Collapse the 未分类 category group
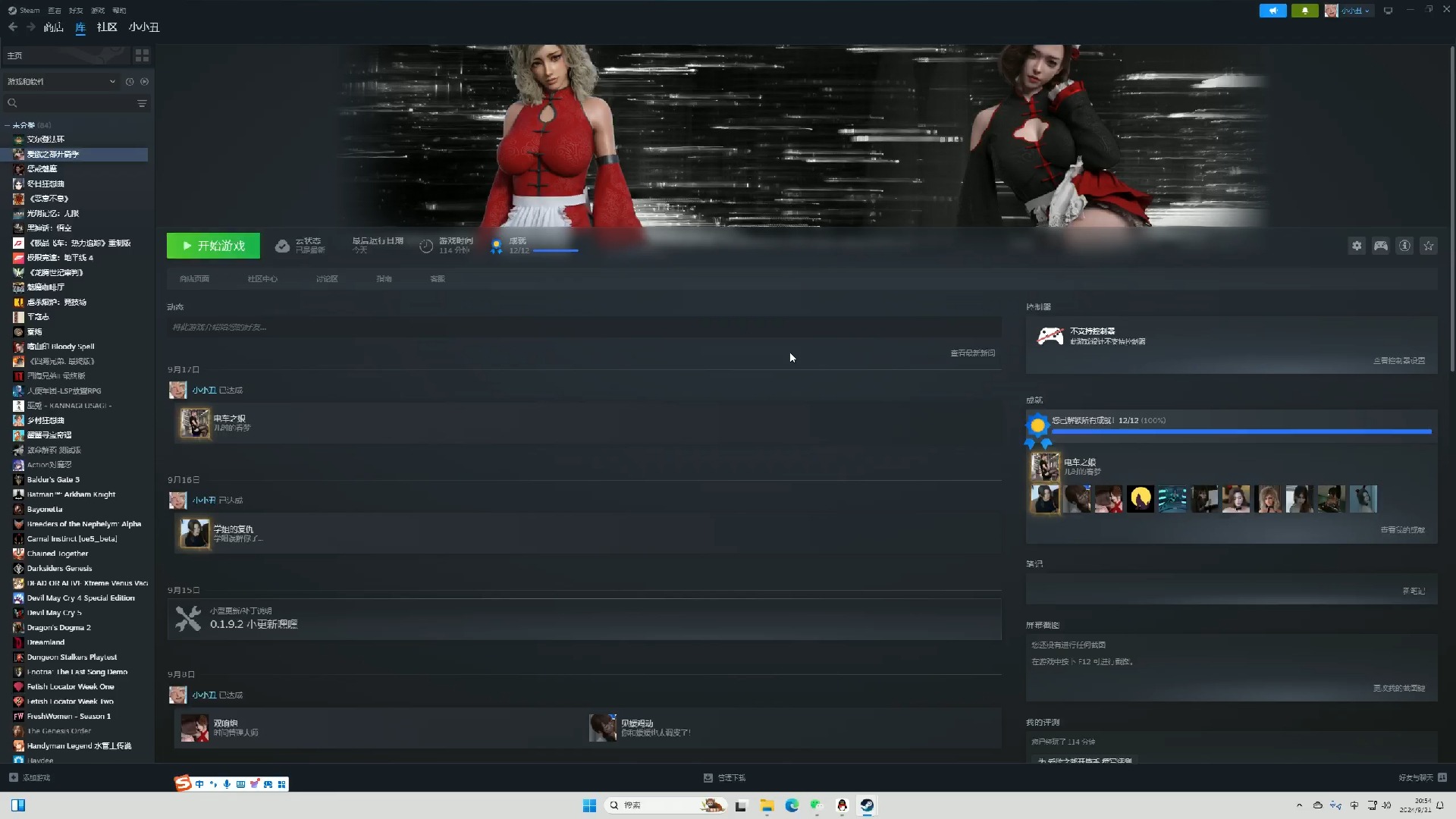 click(7, 125)
